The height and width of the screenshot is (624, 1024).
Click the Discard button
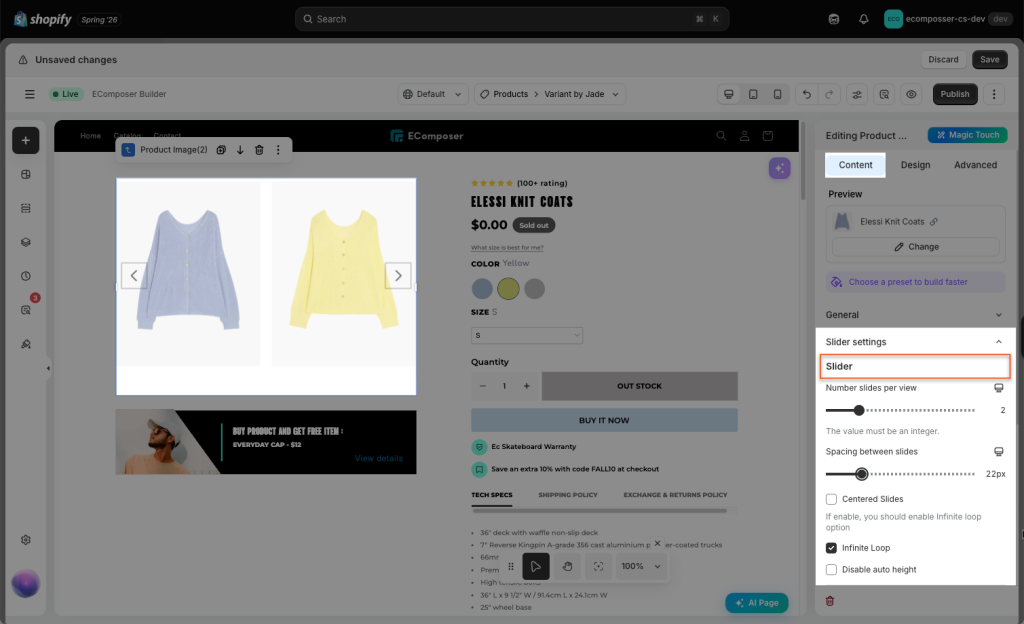coord(943,59)
